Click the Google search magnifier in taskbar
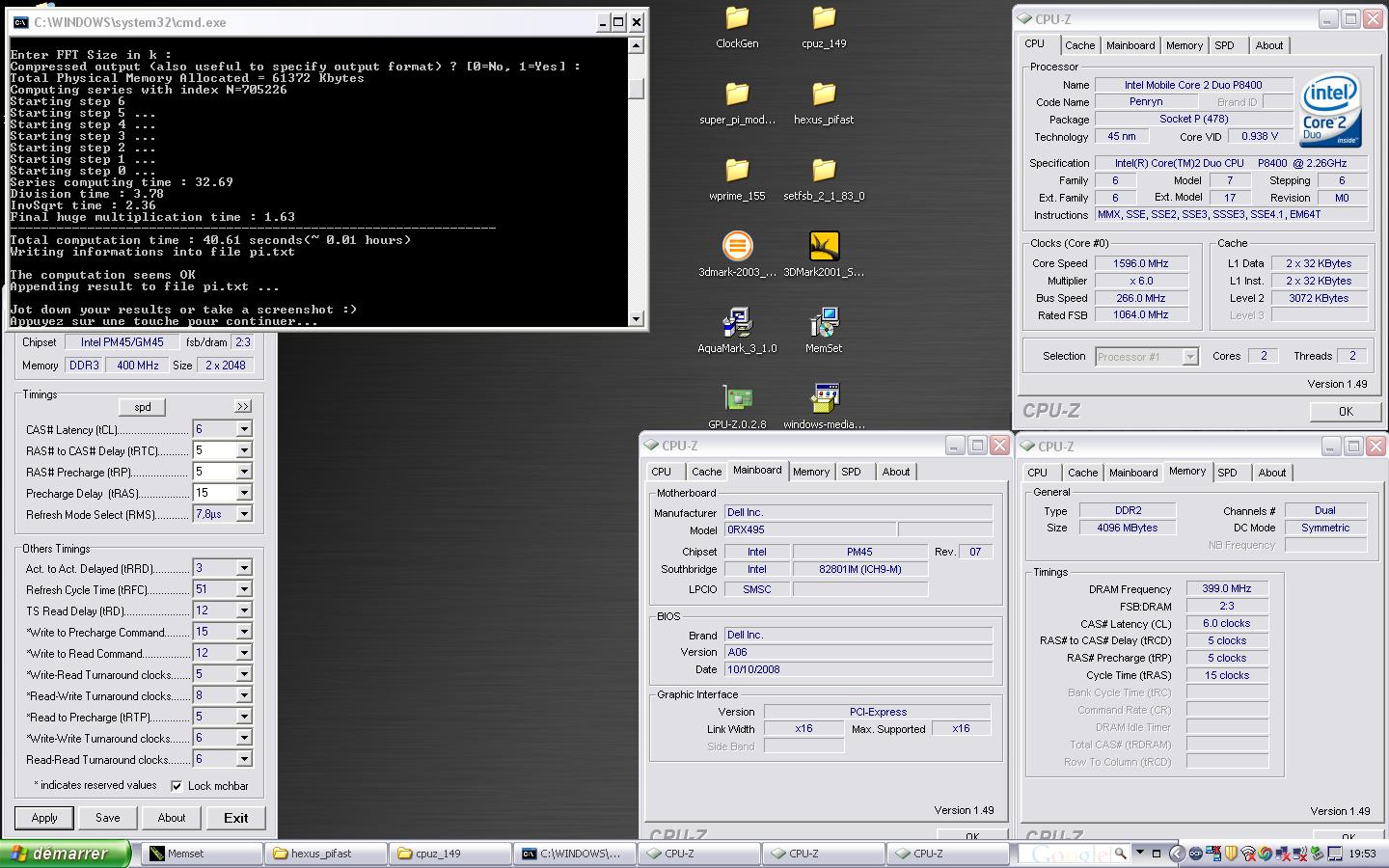Viewport: 1389px width, 868px height. (1120, 854)
